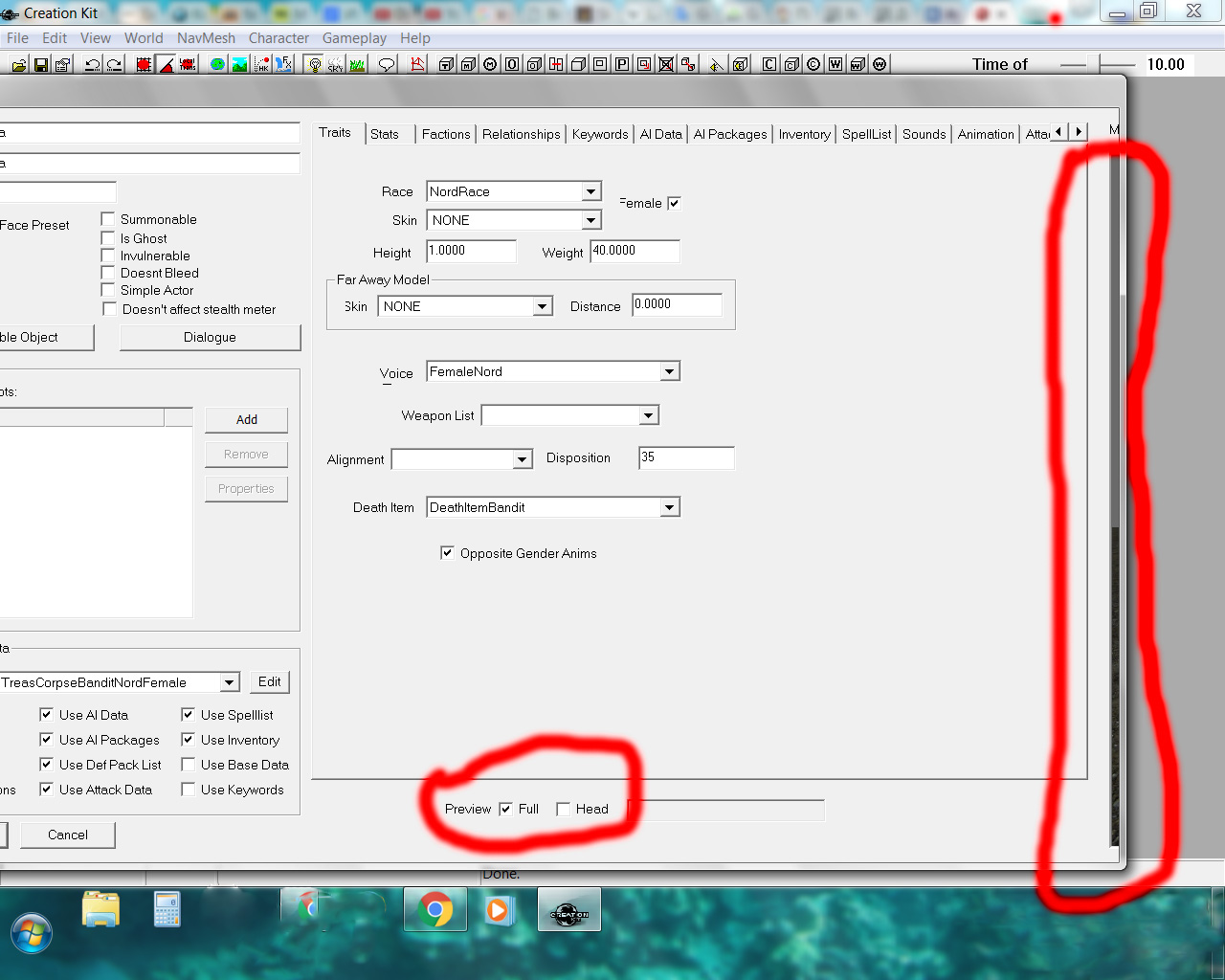This screenshot has width=1225, height=980.
Task: Toggle the Sky display icon
Action: [336, 64]
